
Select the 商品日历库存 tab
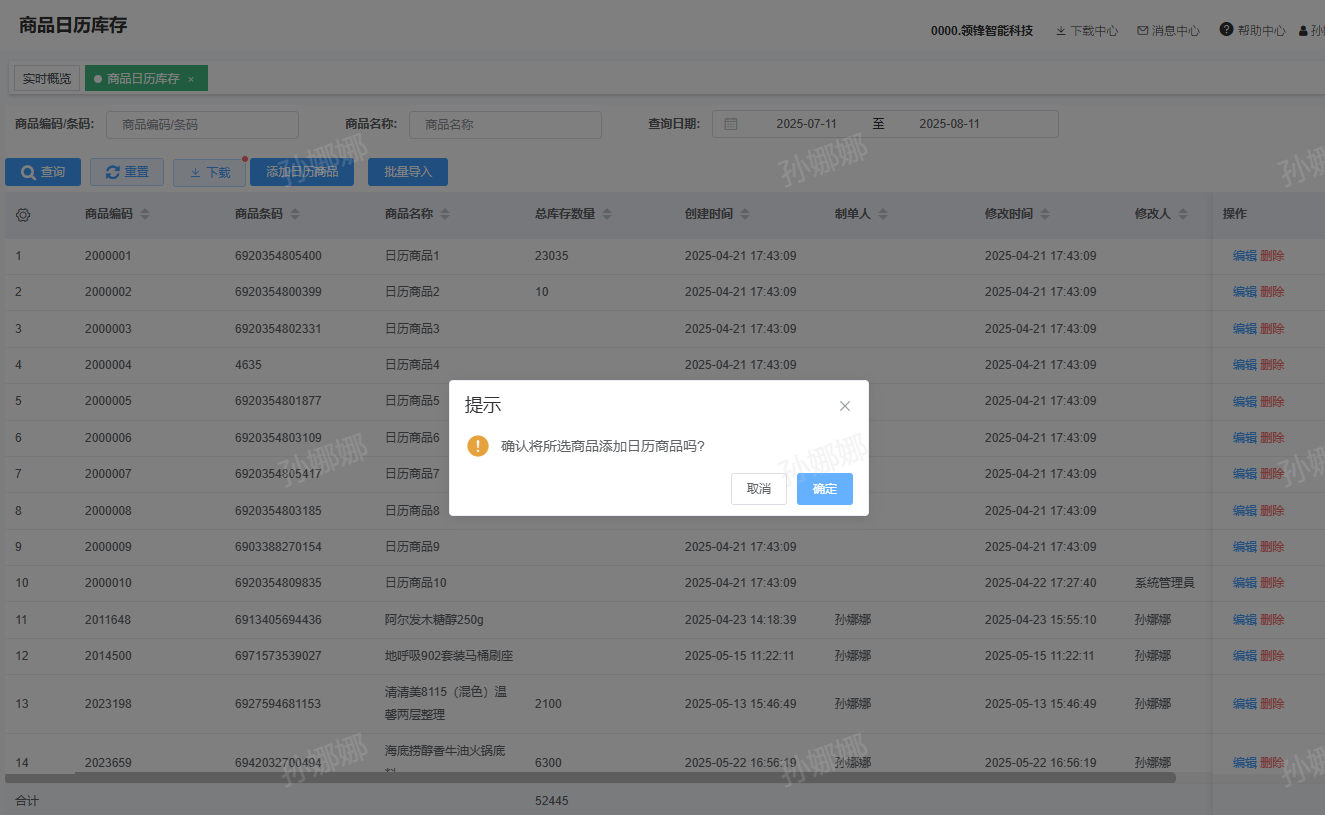click(142, 79)
